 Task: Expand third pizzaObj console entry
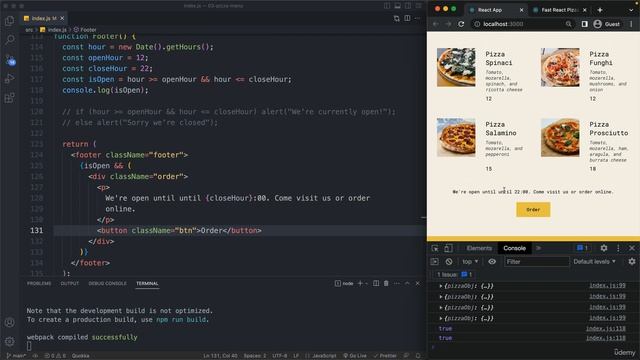tap(440, 307)
